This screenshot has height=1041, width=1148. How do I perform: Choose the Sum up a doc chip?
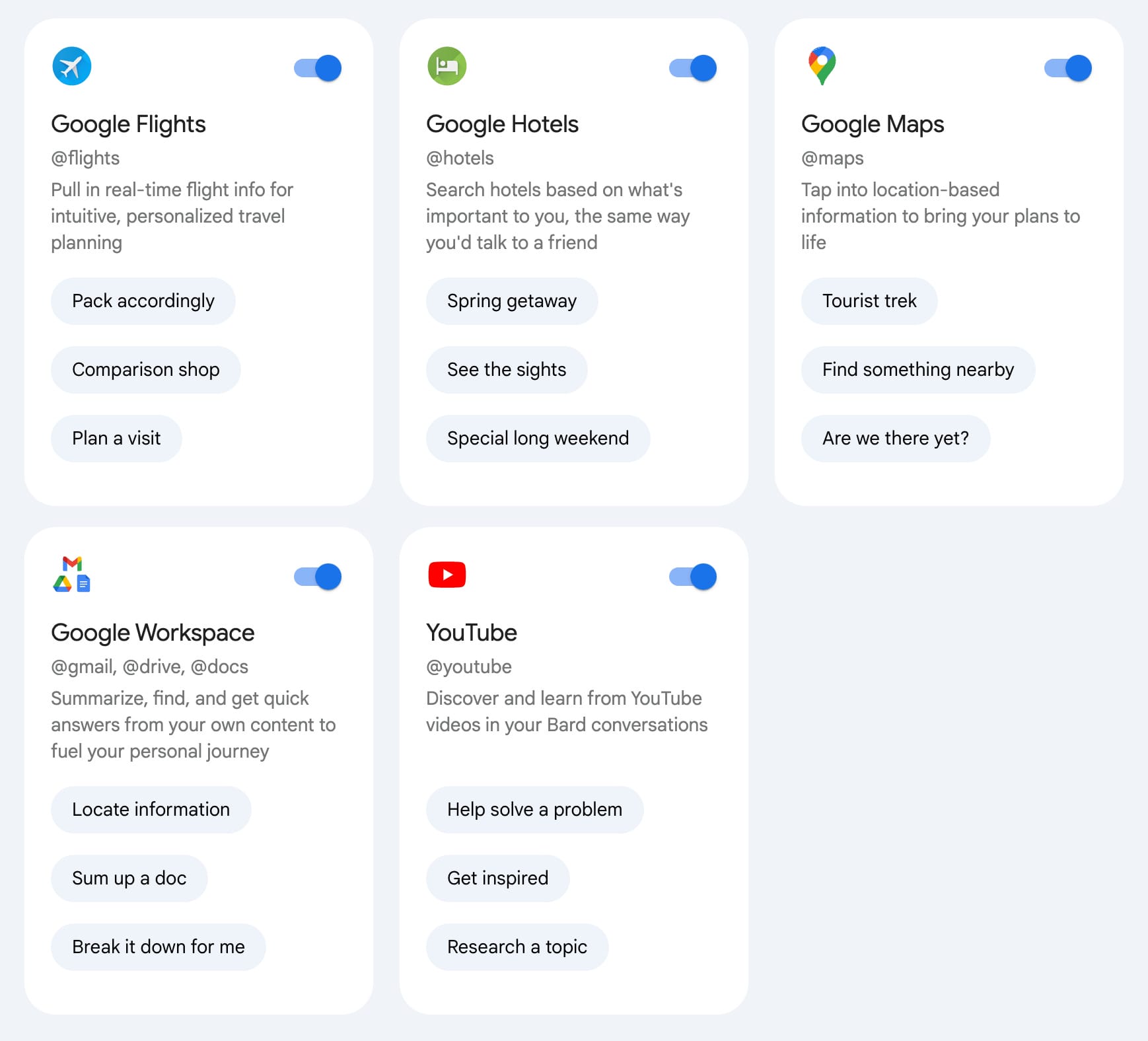[129, 879]
